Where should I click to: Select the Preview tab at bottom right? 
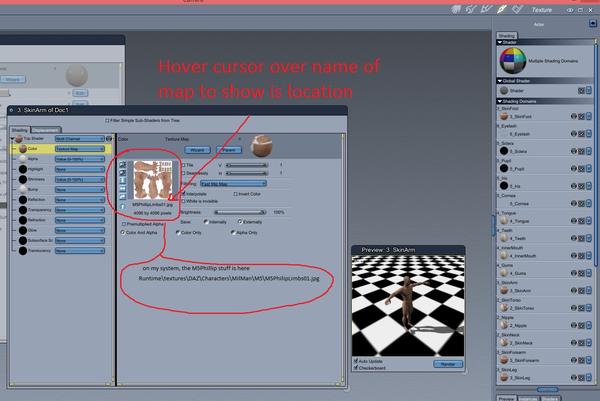(x=506, y=398)
